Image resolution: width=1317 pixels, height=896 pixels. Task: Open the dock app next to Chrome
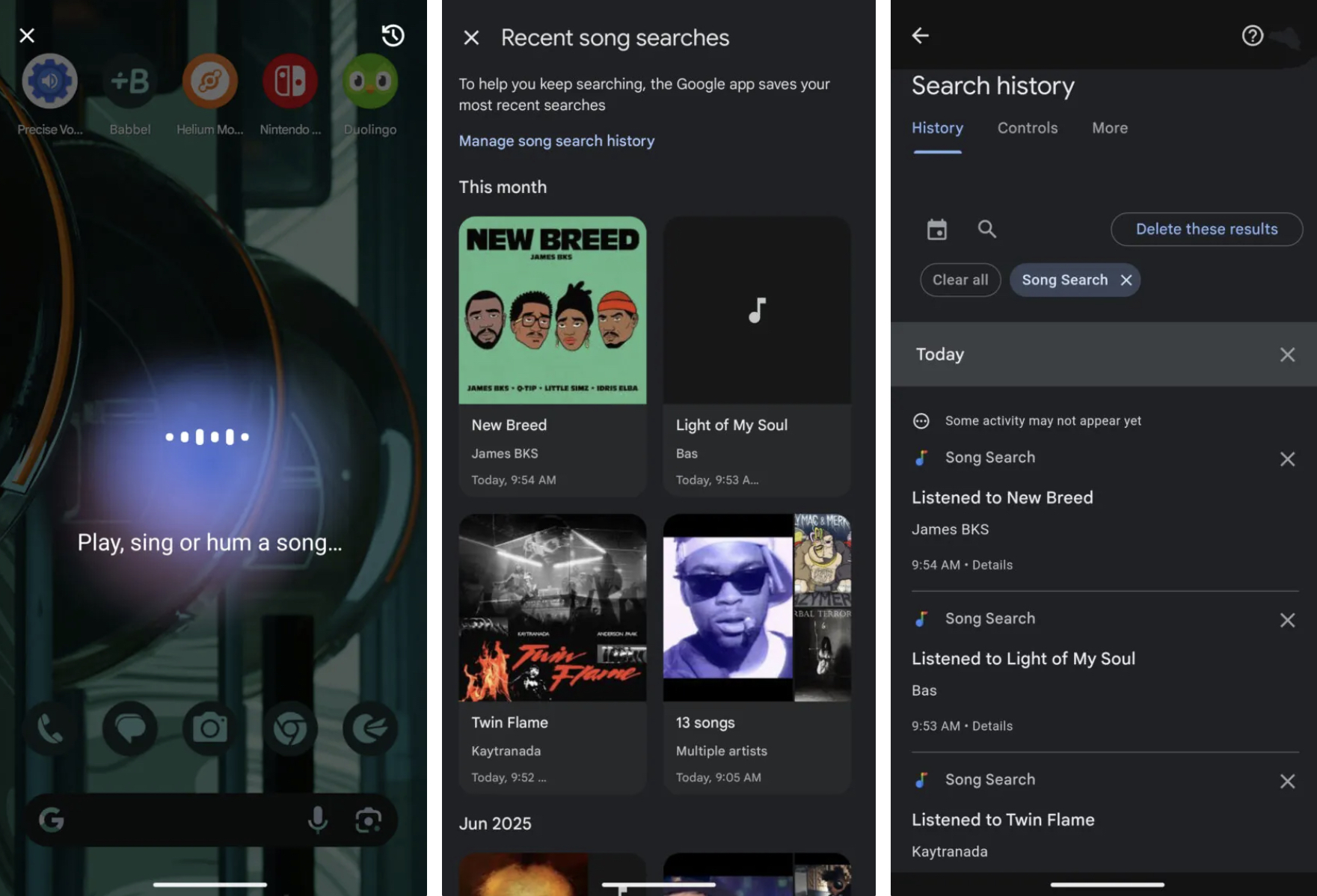point(370,728)
